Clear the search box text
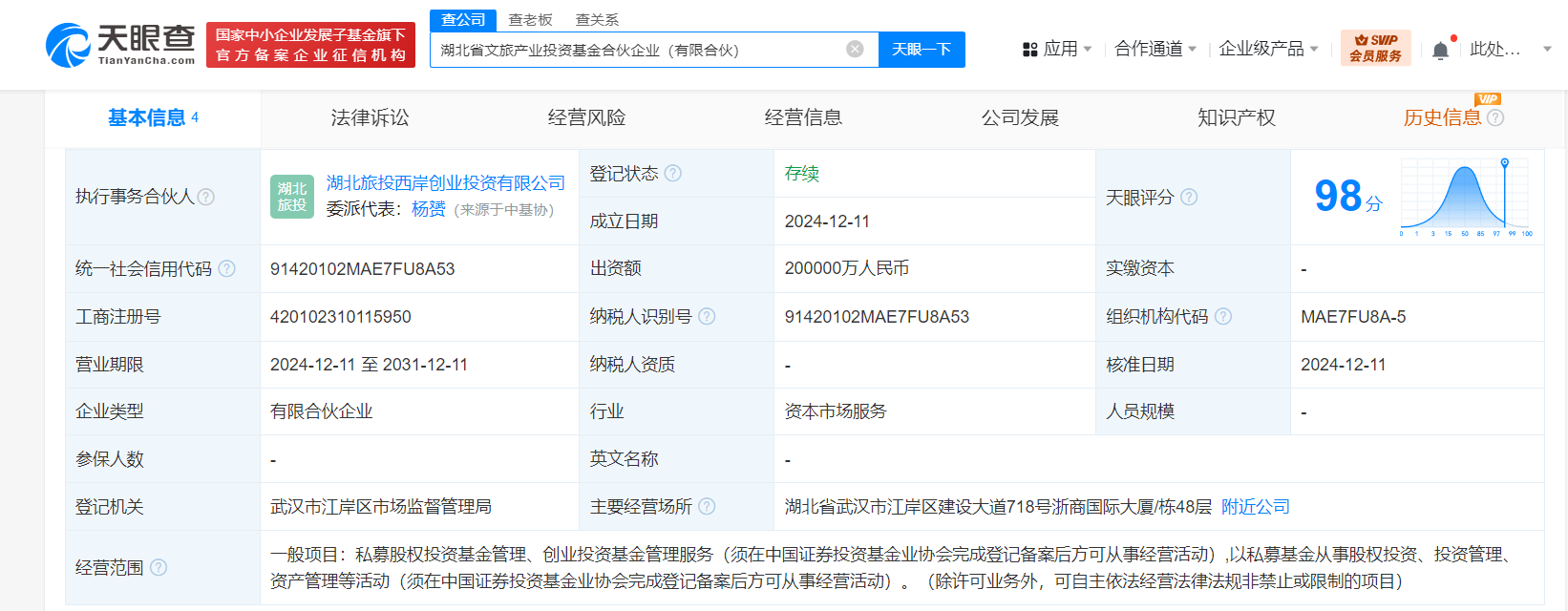 (855, 49)
